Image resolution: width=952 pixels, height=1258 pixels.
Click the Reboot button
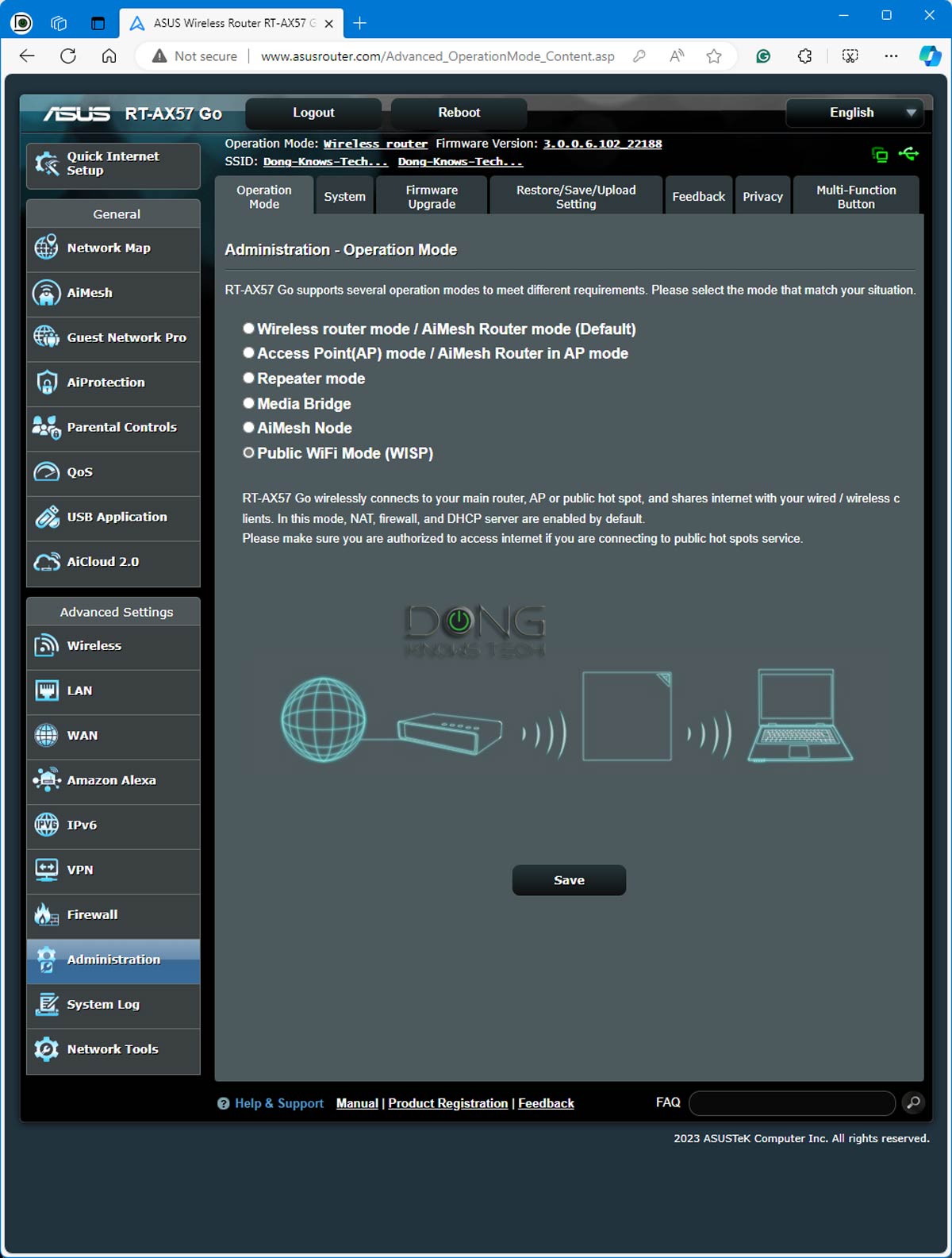[x=459, y=113]
